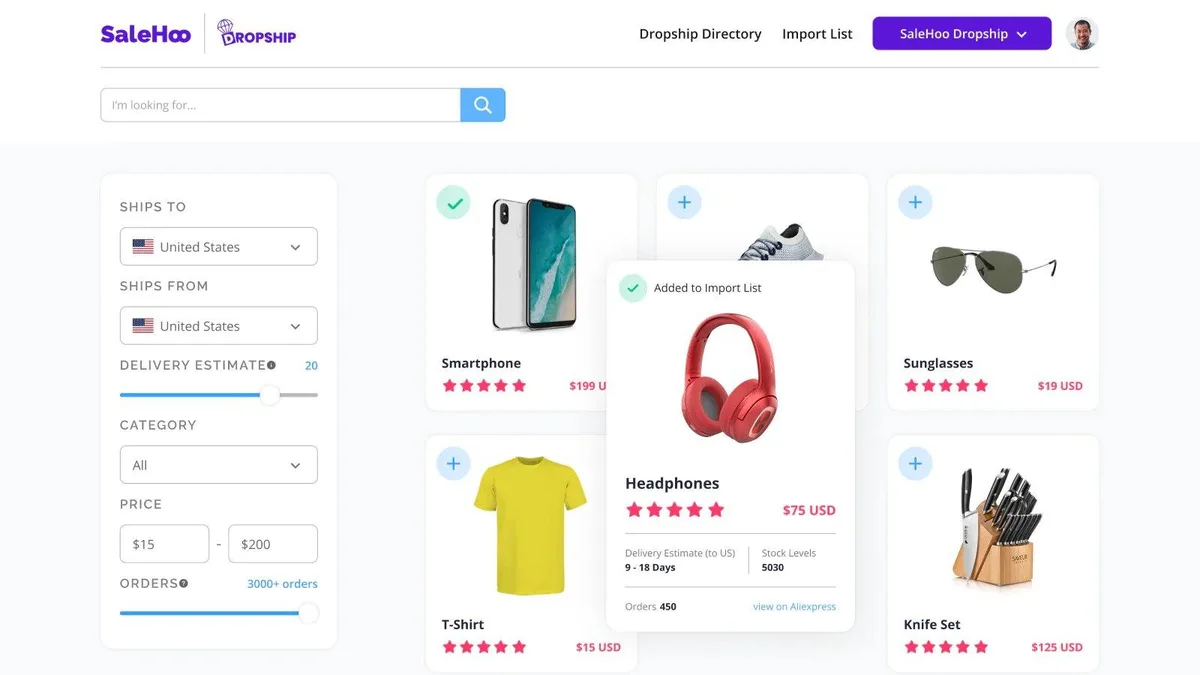Viewport: 1200px width, 675px height.
Task: Add the Knife Set with plus icon
Action: (915, 463)
